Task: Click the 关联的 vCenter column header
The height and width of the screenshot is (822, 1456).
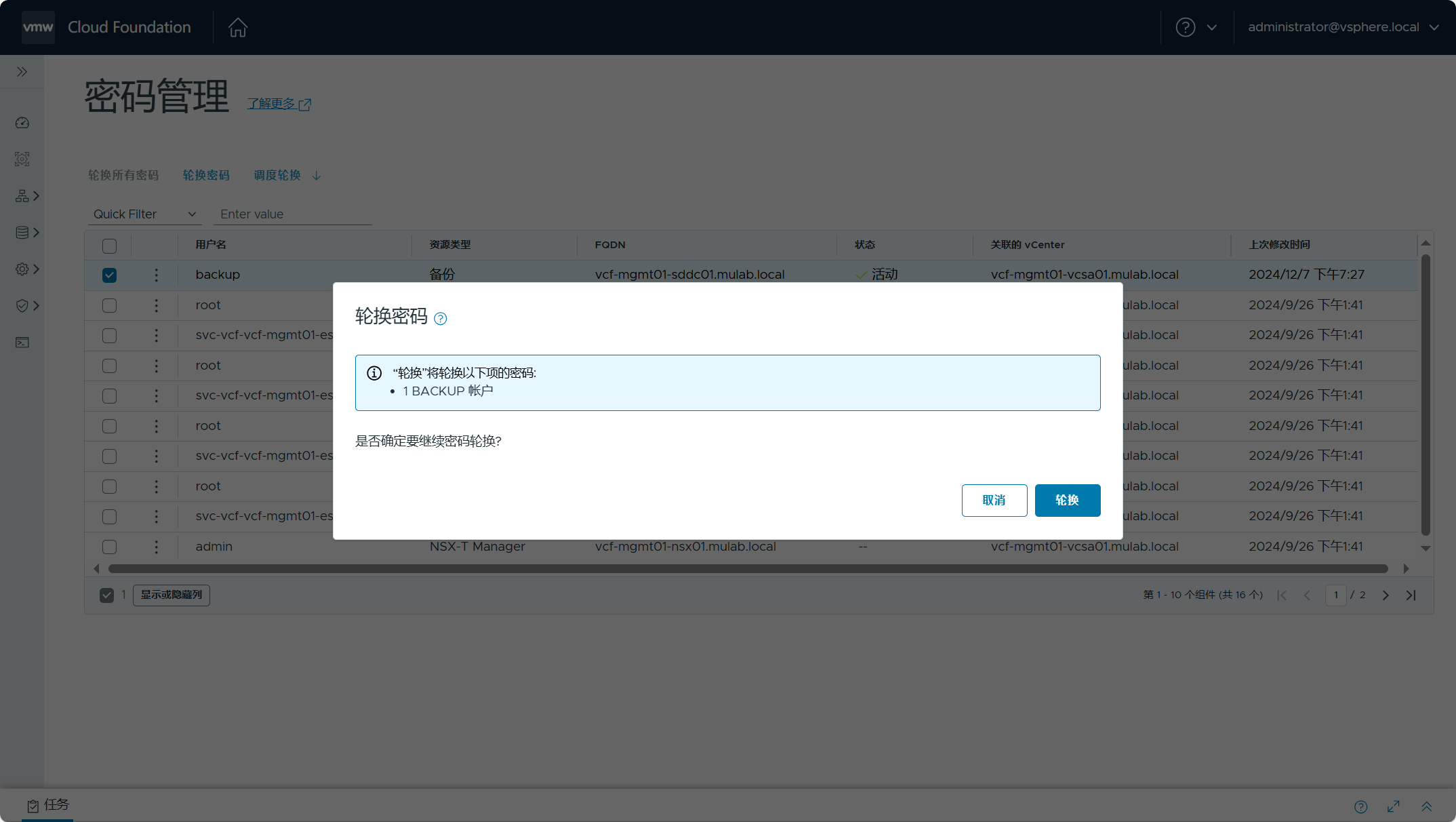Action: (1028, 245)
